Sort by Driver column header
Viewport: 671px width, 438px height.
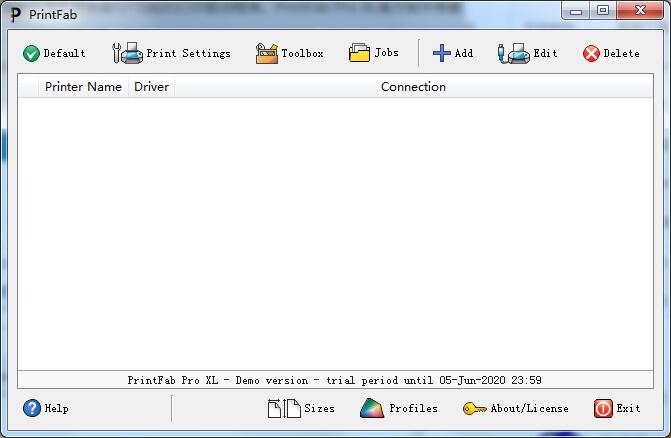coord(151,87)
